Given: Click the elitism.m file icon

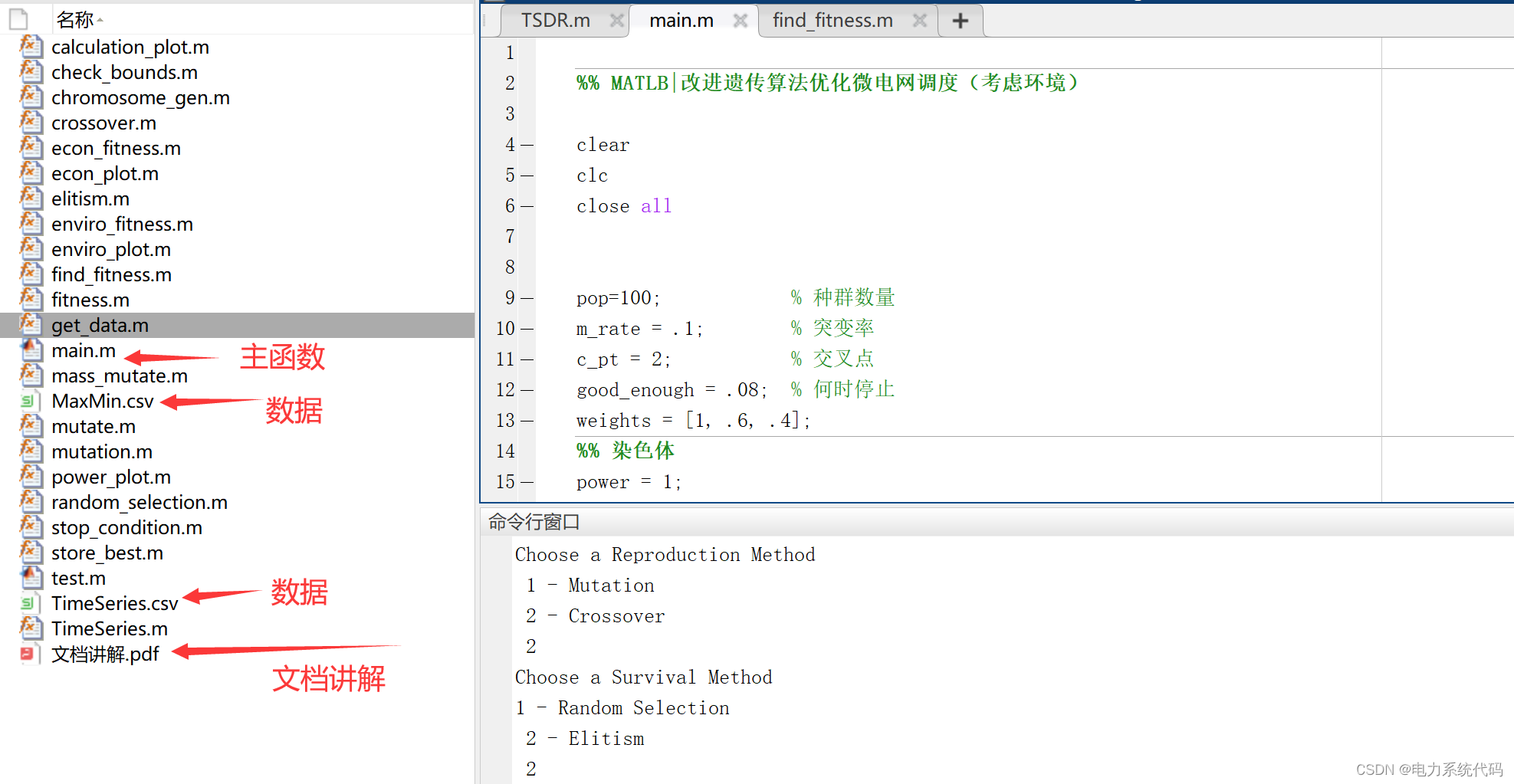Looking at the screenshot, I should pos(31,198).
